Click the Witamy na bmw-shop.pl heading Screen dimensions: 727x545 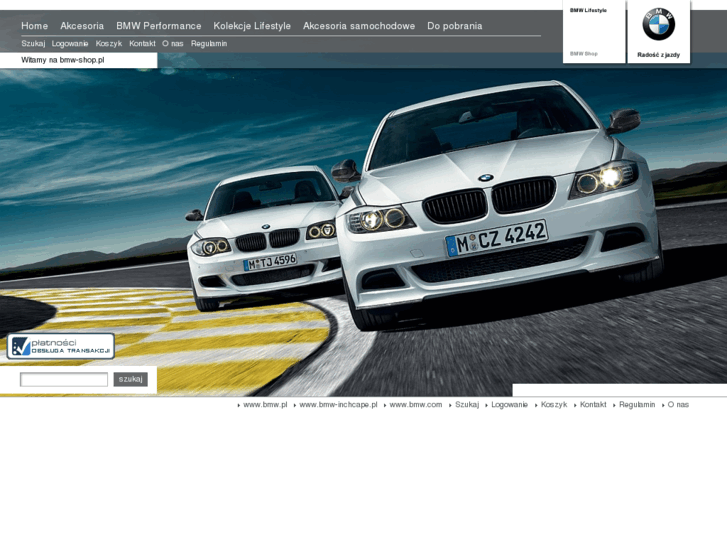pyautogui.click(x=63, y=60)
